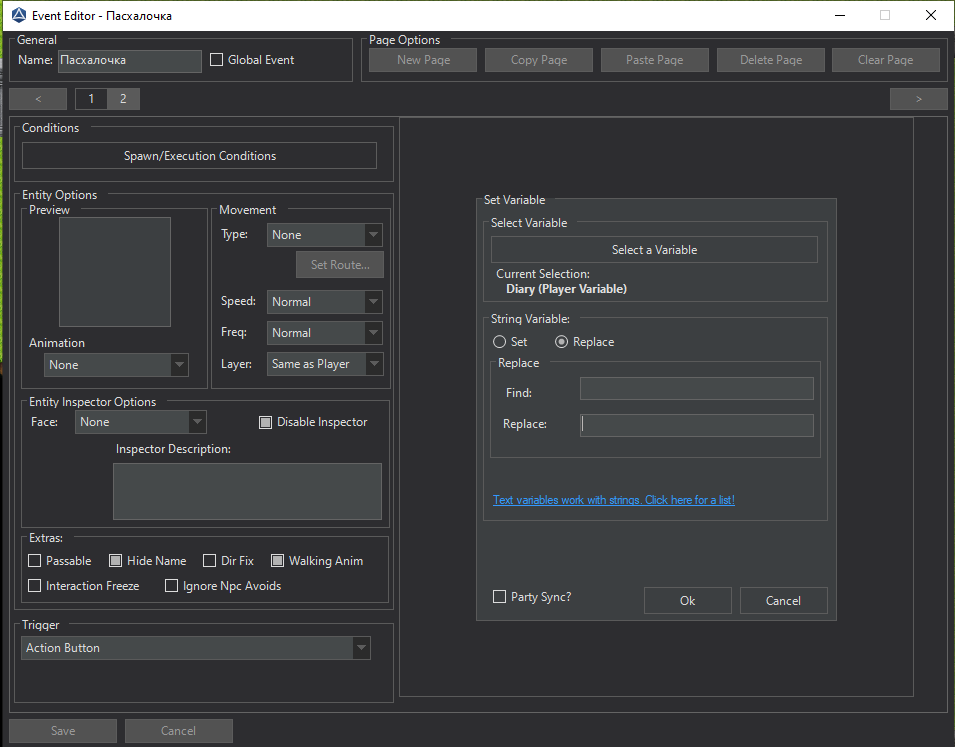The width and height of the screenshot is (955, 747).
Task: Expand the Speed dropdown
Action: click(325, 302)
